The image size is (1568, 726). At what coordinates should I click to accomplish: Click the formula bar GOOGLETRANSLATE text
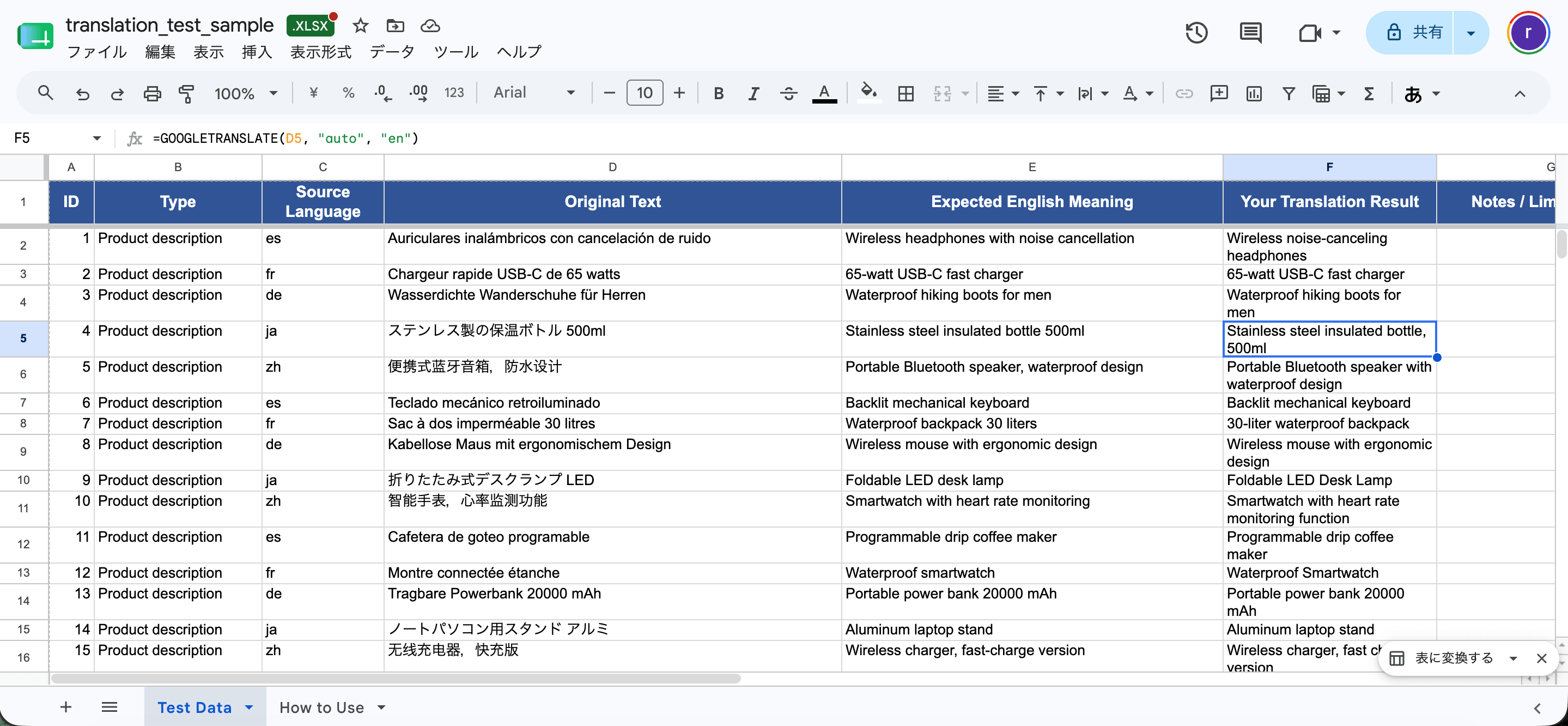click(x=285, y=138)
